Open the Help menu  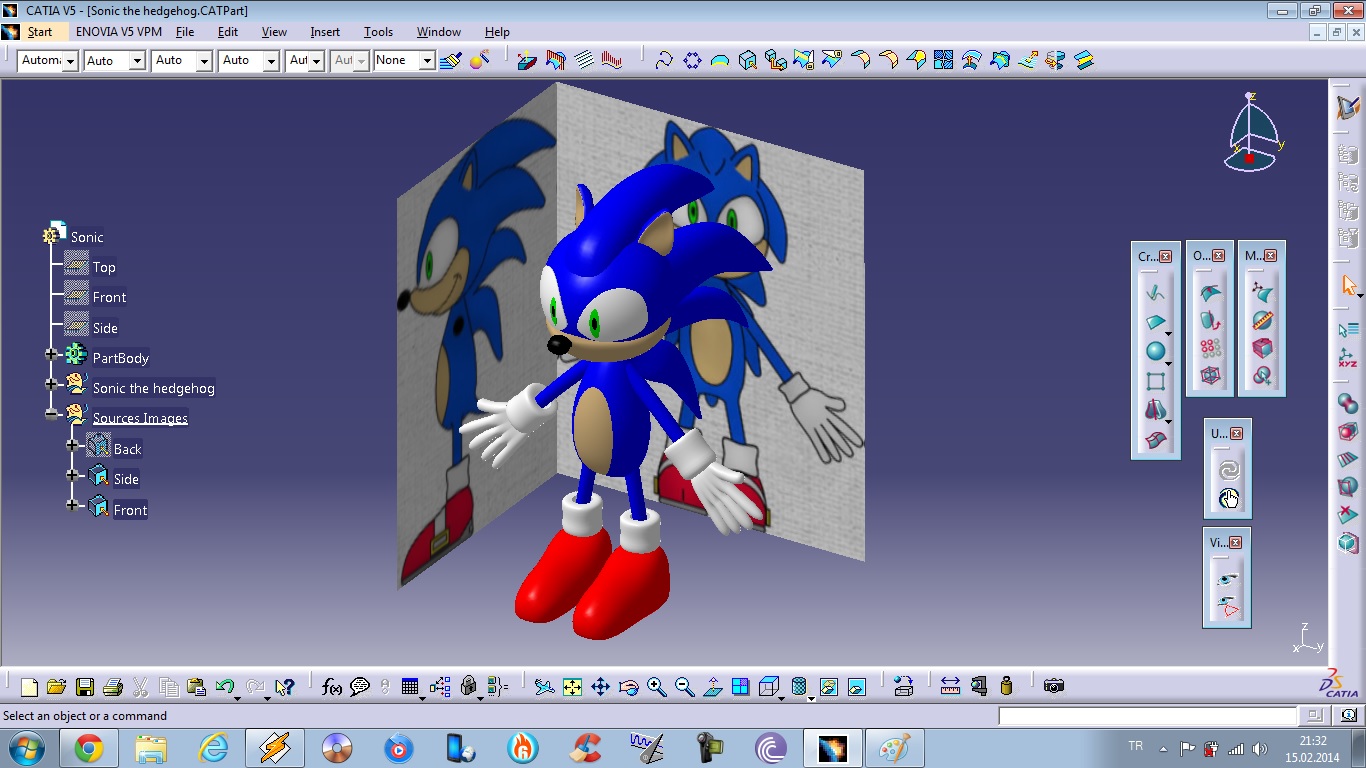[497, 32]
